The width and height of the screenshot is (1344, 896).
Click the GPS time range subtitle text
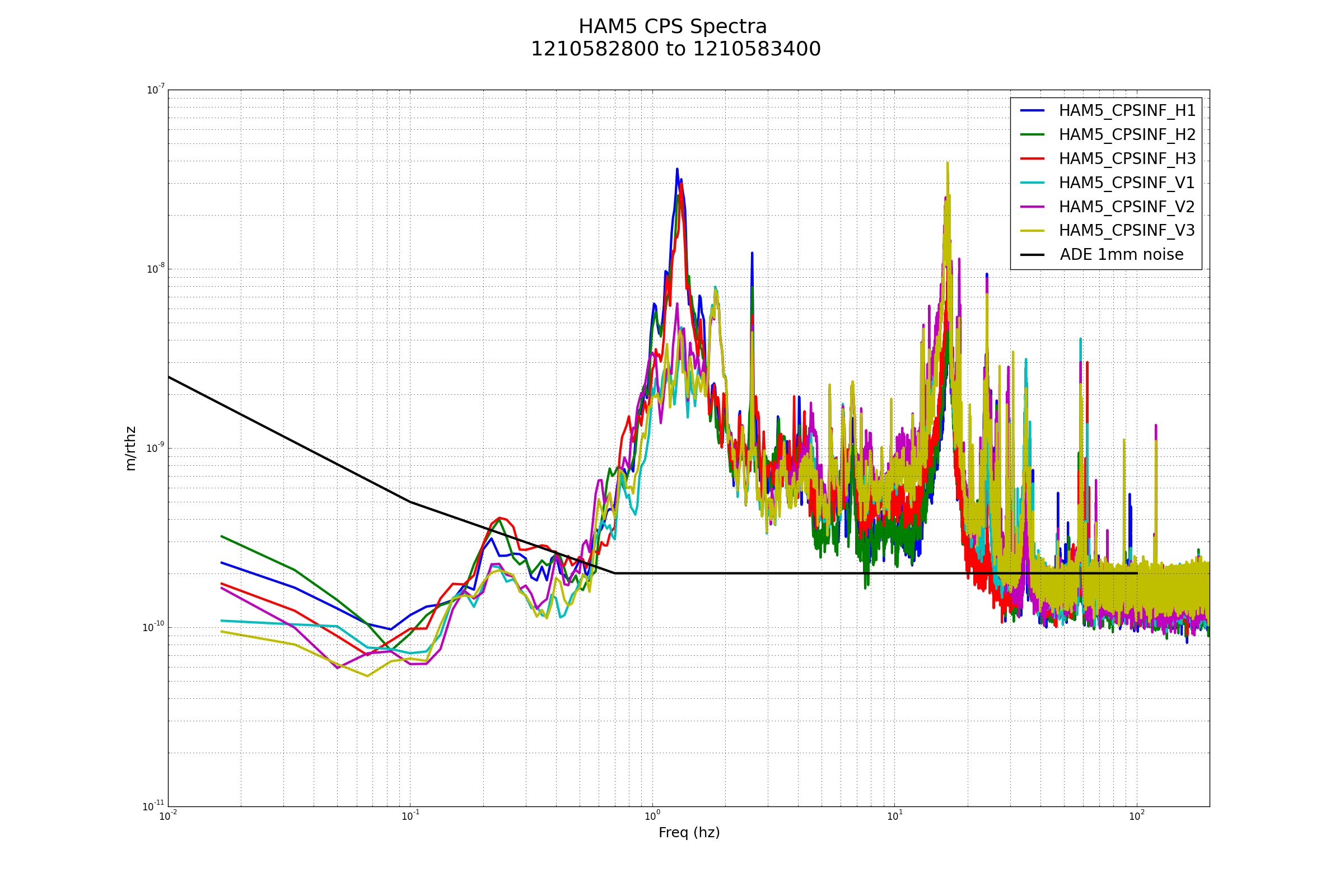tap(675, 50)
